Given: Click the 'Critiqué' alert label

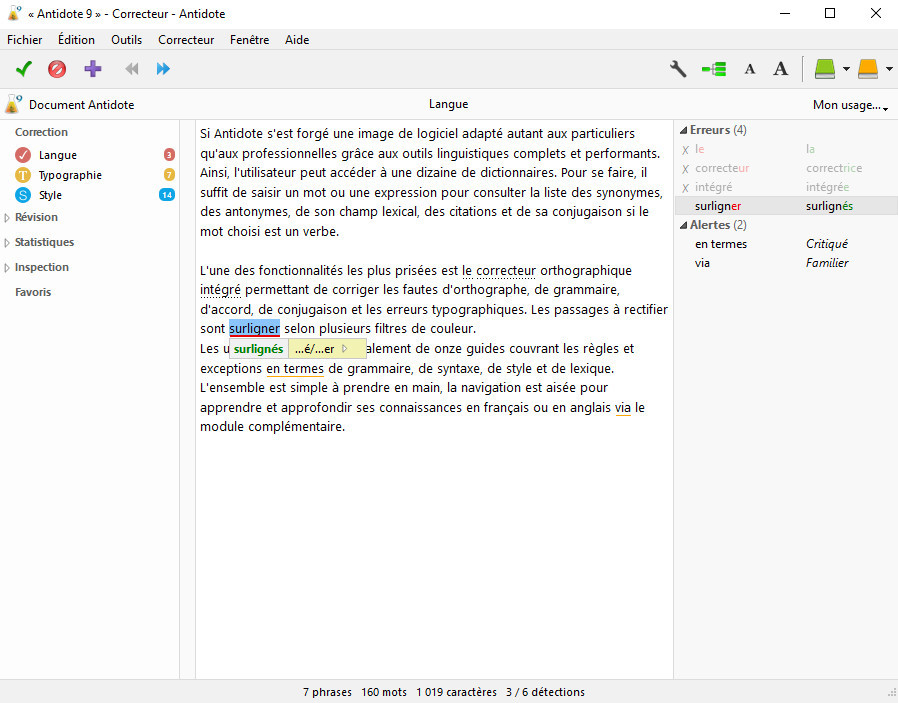Looking at the screenshot, I should tap(826, 244).
